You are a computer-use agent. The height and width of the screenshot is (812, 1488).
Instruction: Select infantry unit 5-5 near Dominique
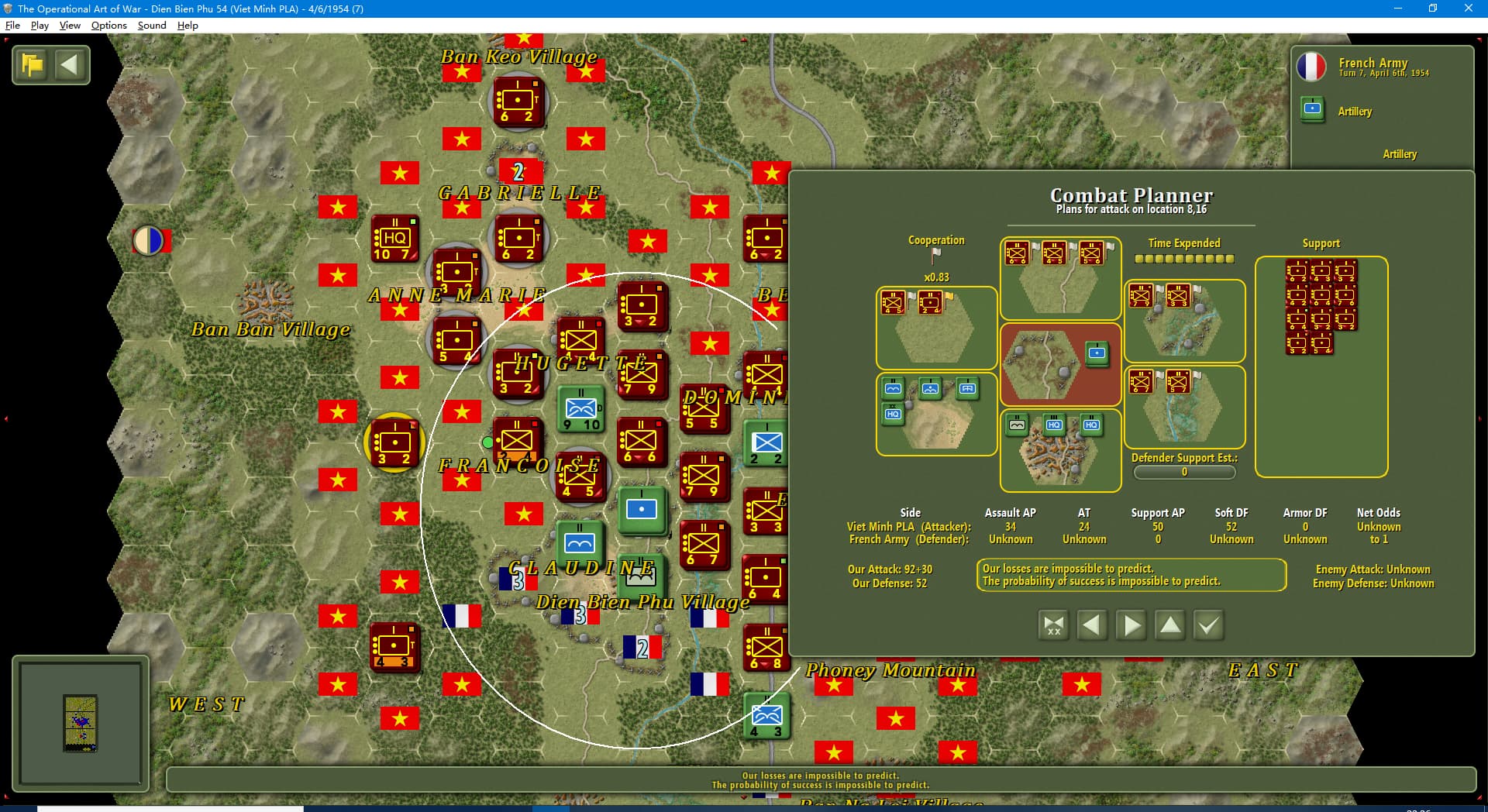pyautogui.click(x=704, y=408)
